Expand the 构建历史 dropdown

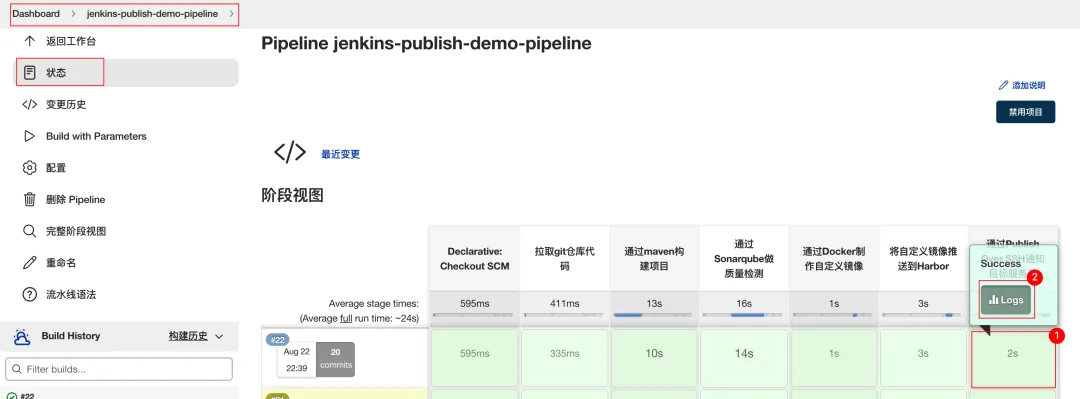click(196, 336)
